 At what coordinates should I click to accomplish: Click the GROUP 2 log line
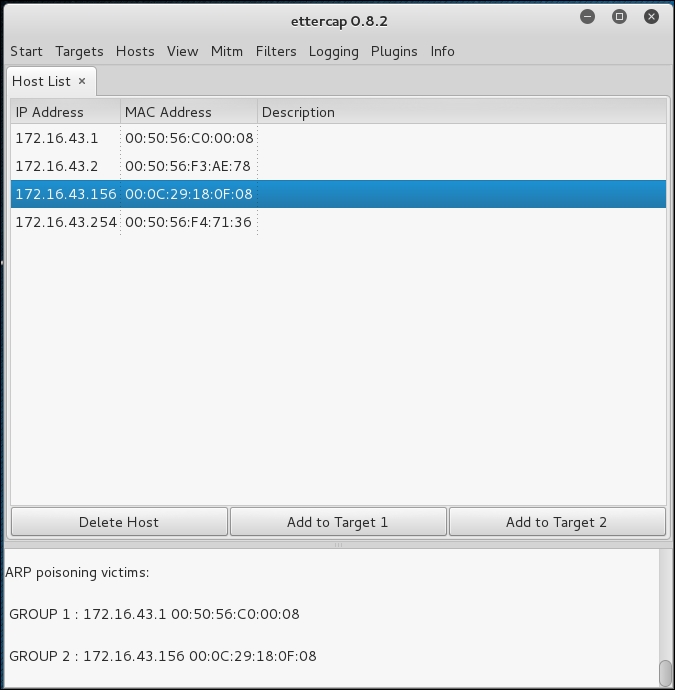point(163,656)
